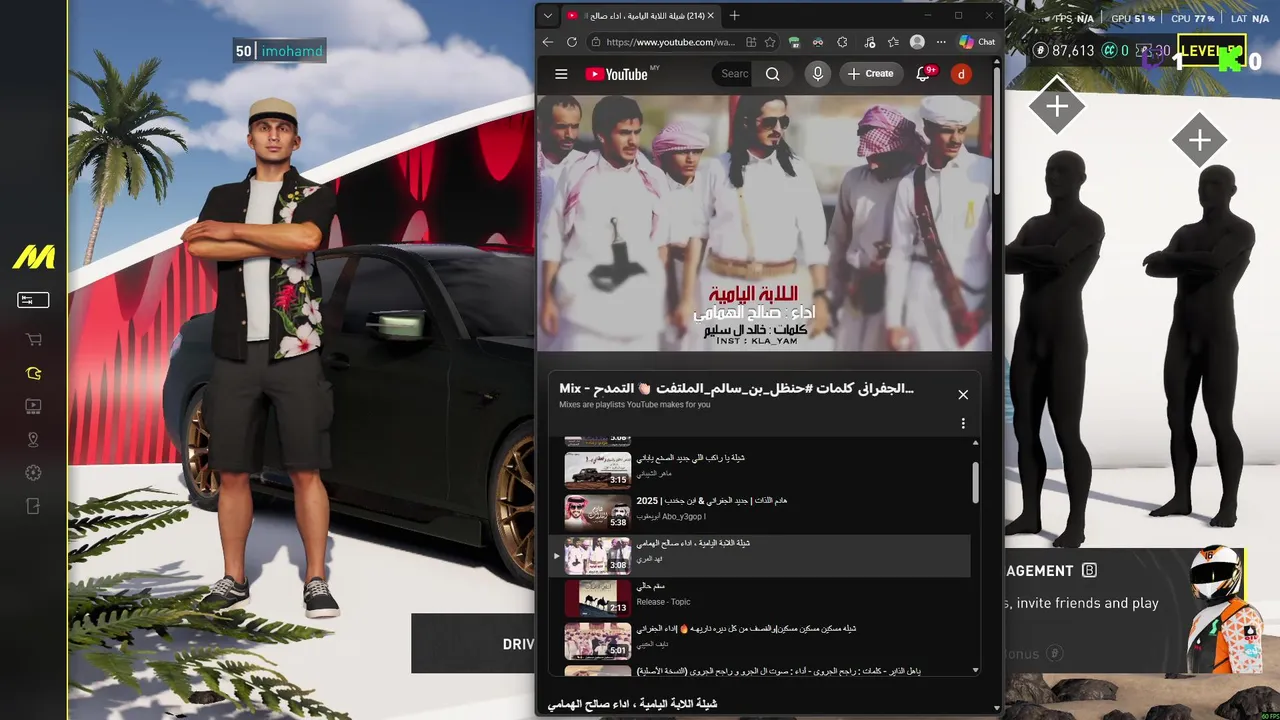Add a crew member with the first plus icon
This screenshot has height=720, width=1280.
[1057, 106]
